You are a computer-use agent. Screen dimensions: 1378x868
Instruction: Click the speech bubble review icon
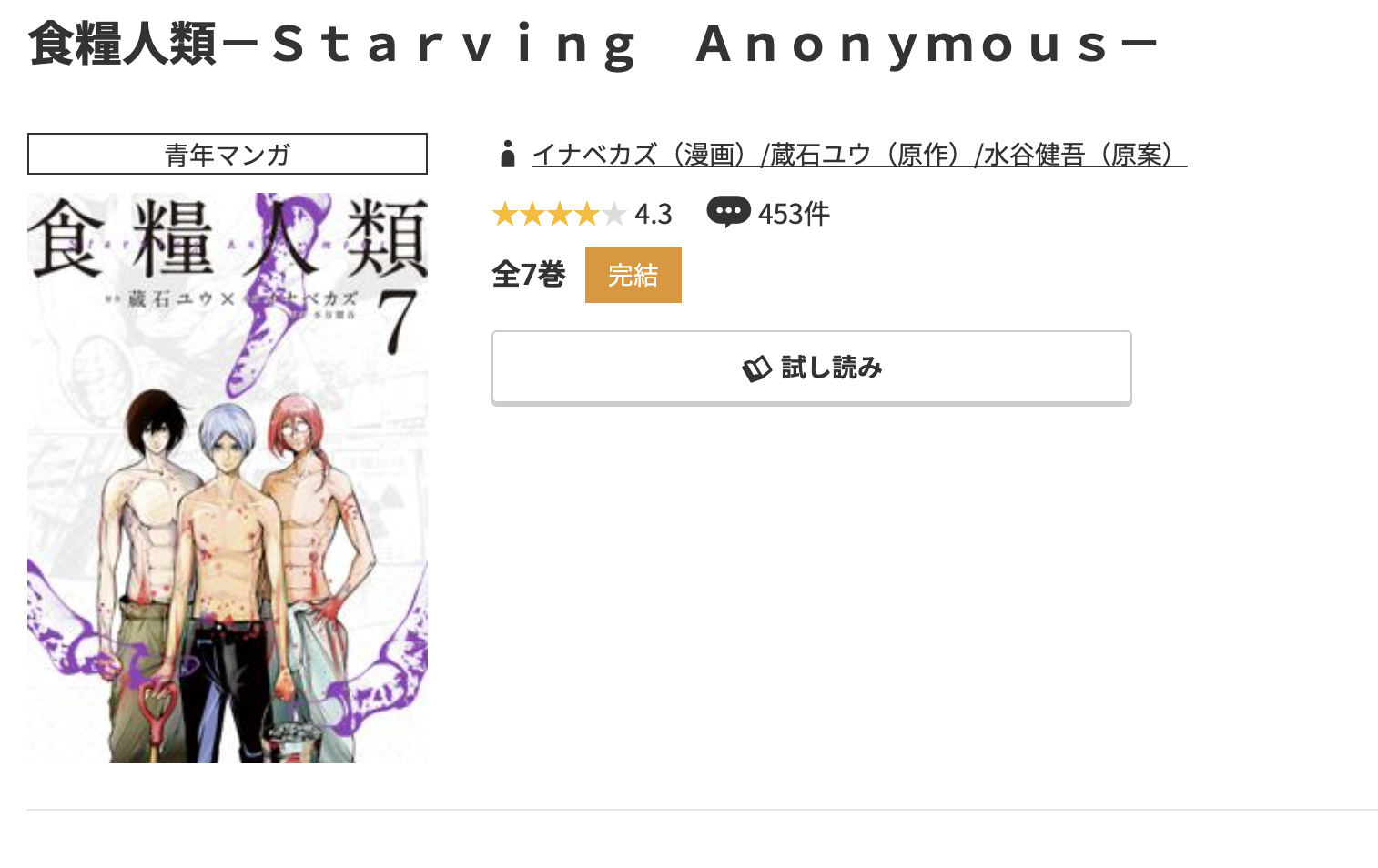(728, 212)
